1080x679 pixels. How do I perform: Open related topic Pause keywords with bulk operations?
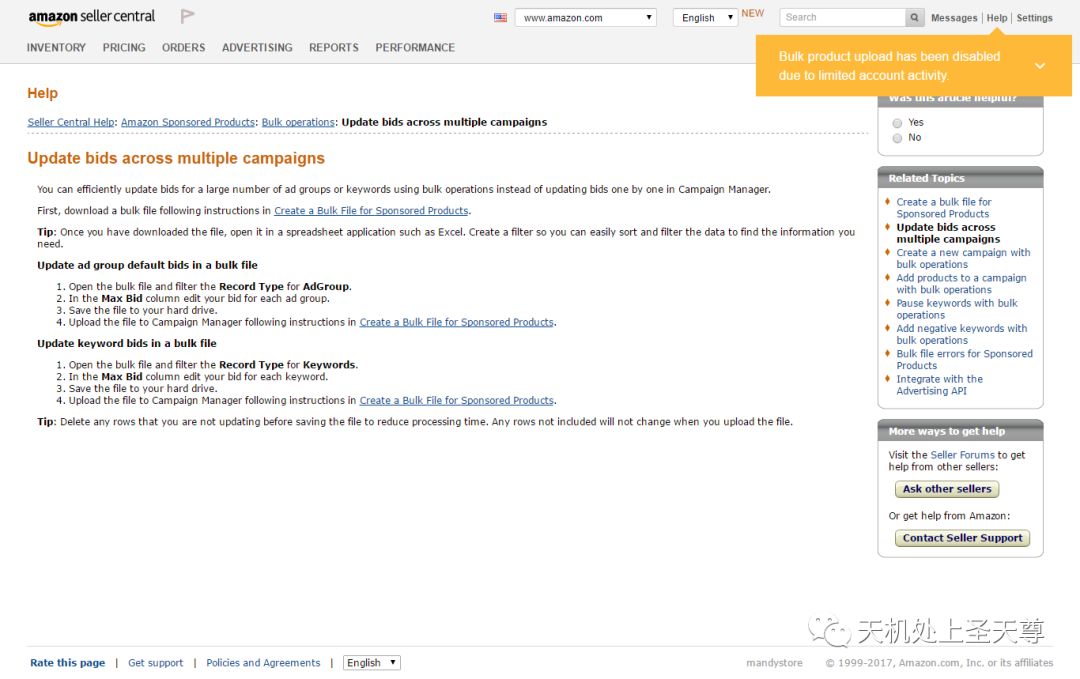coord(957,309)
